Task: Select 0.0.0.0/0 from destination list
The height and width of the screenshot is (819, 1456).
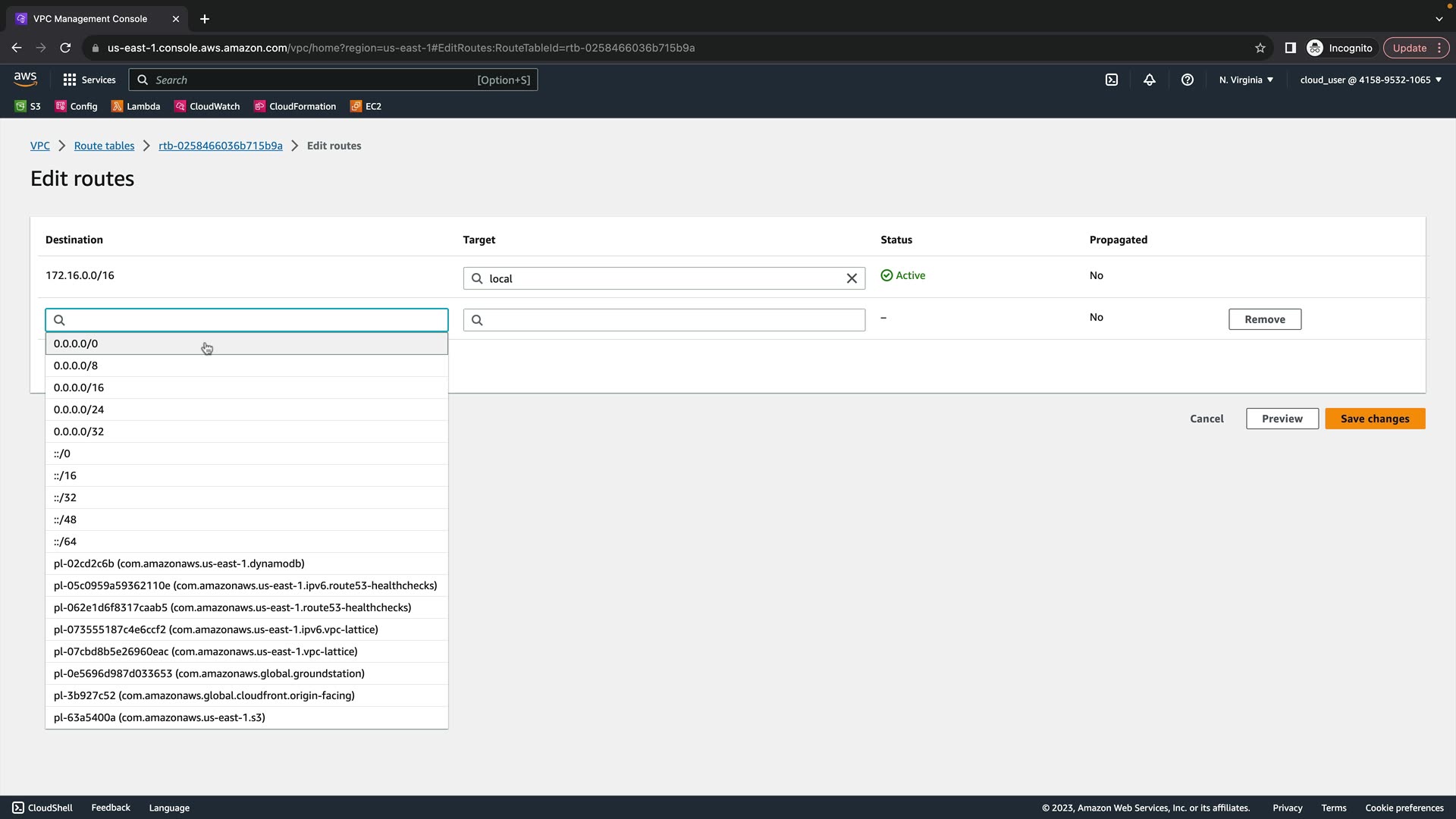Action: 76,344
